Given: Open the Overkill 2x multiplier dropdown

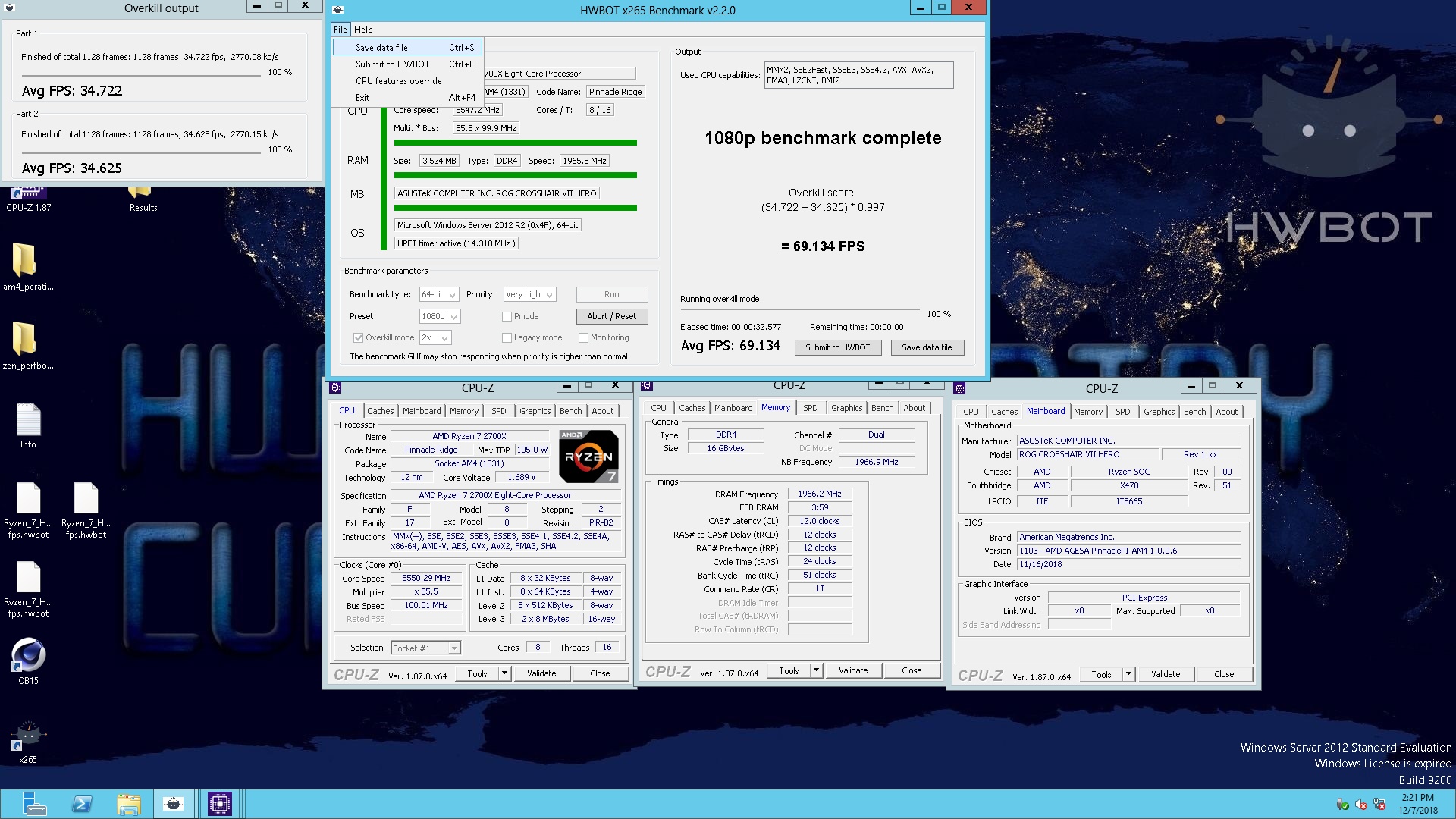Looking at the screenshot, I should (x=435, y=337).
